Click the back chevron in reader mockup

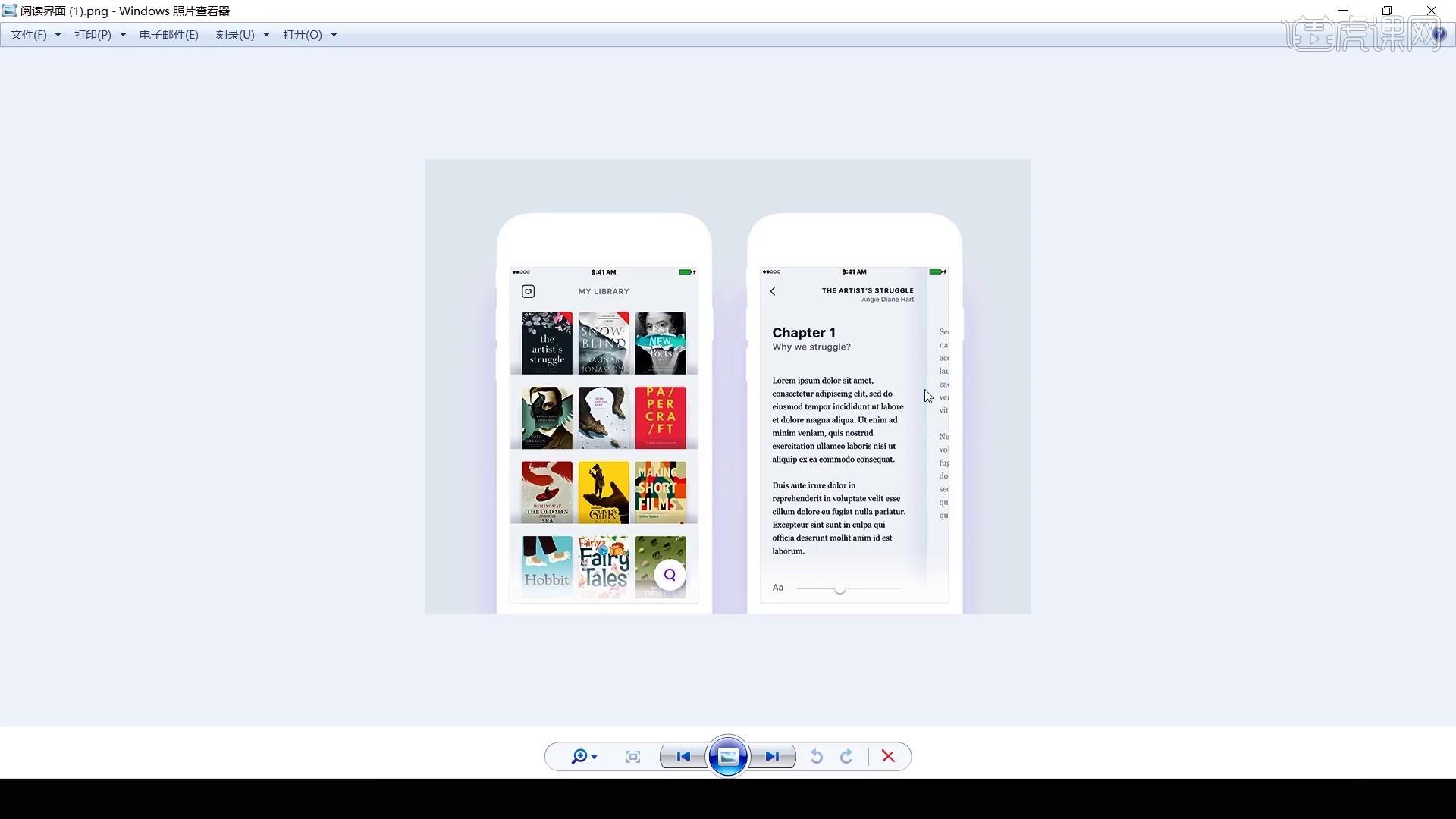tap(773, 291)
